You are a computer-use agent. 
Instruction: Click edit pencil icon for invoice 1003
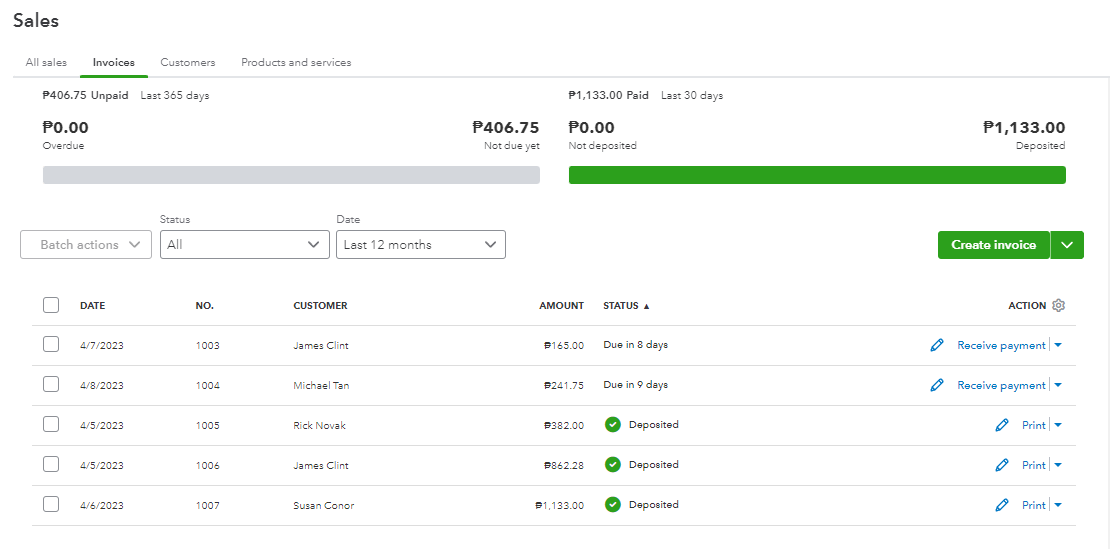coord(937,345)
